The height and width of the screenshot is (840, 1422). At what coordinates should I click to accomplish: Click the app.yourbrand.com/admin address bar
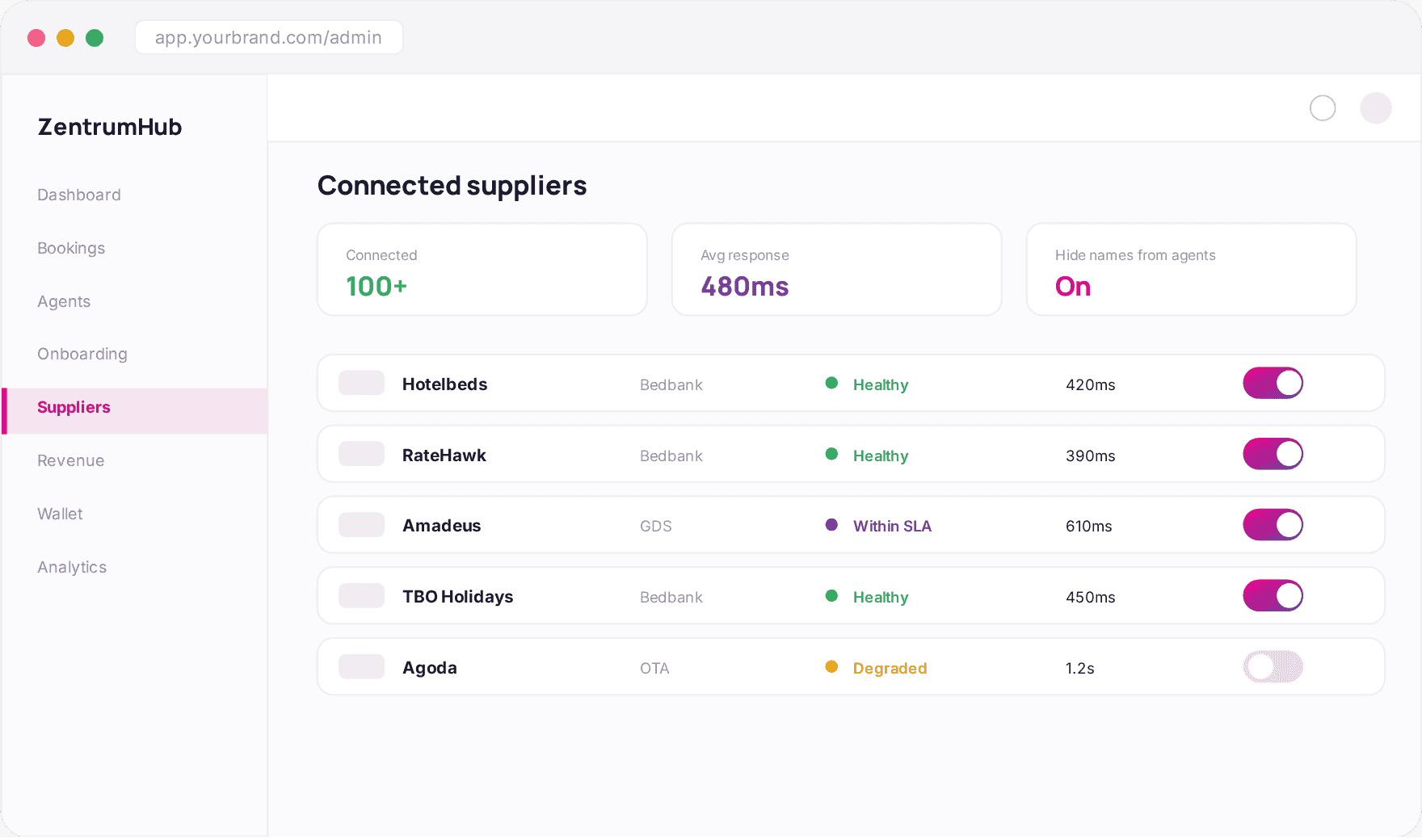coord(269,37)
